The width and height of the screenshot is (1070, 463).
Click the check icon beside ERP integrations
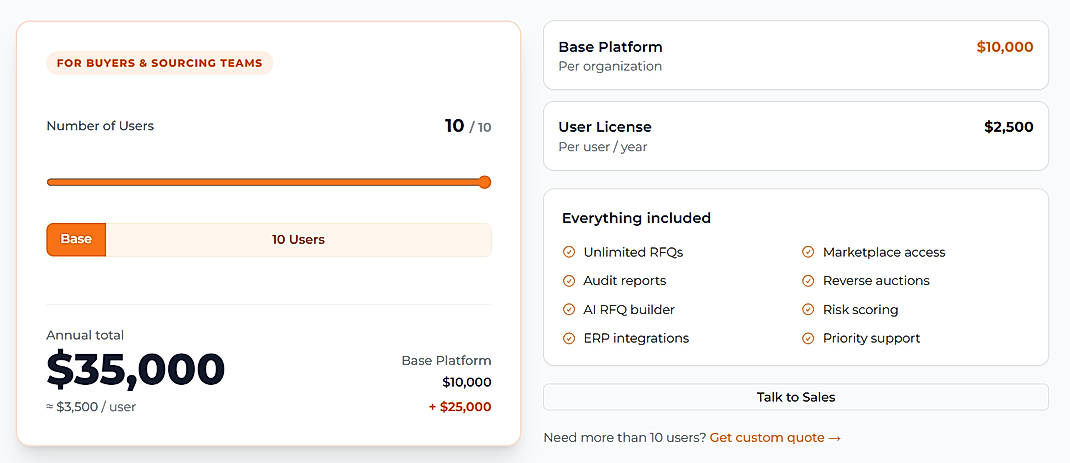point(568,338)
